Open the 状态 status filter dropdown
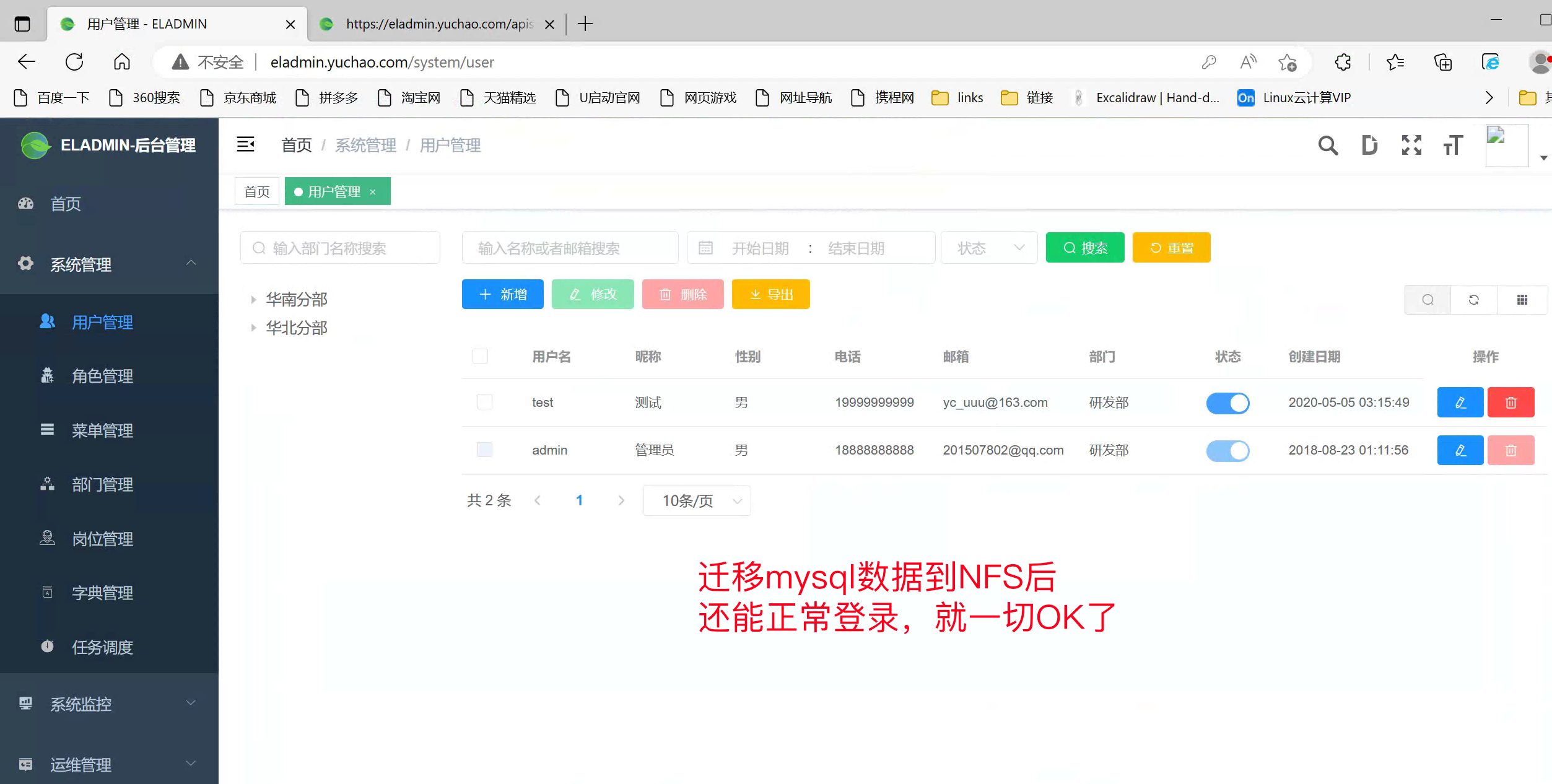Viewport: 1552px width, 784px height. [989, 248]
